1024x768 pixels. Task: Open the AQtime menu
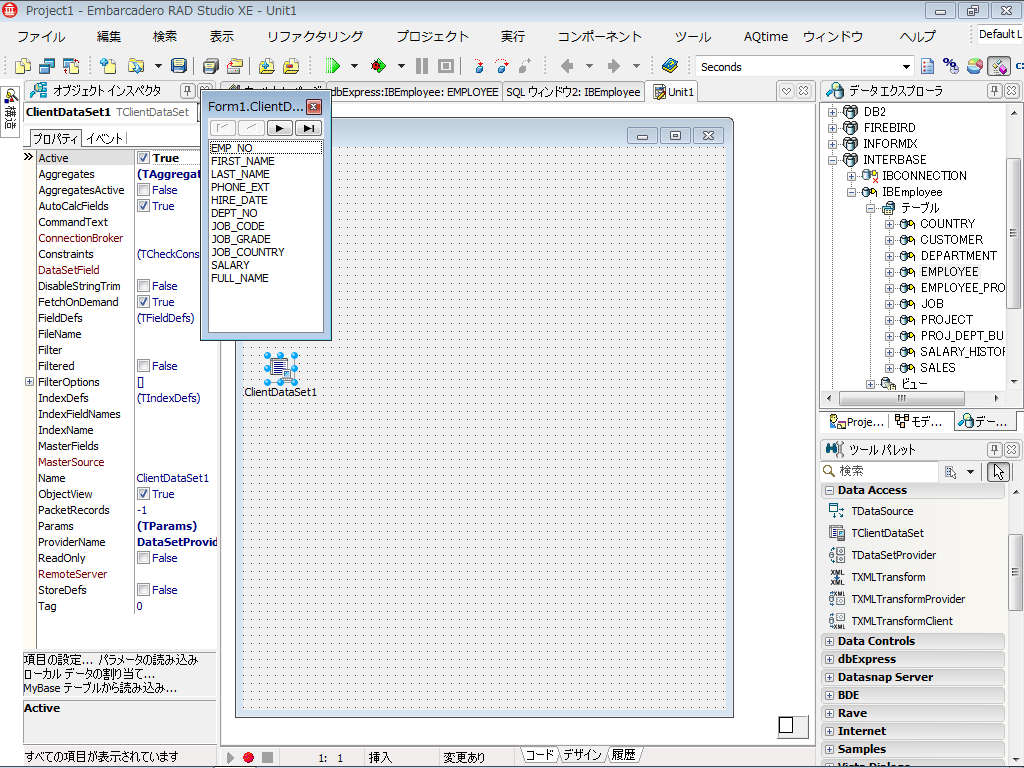[x=765, y=37]
